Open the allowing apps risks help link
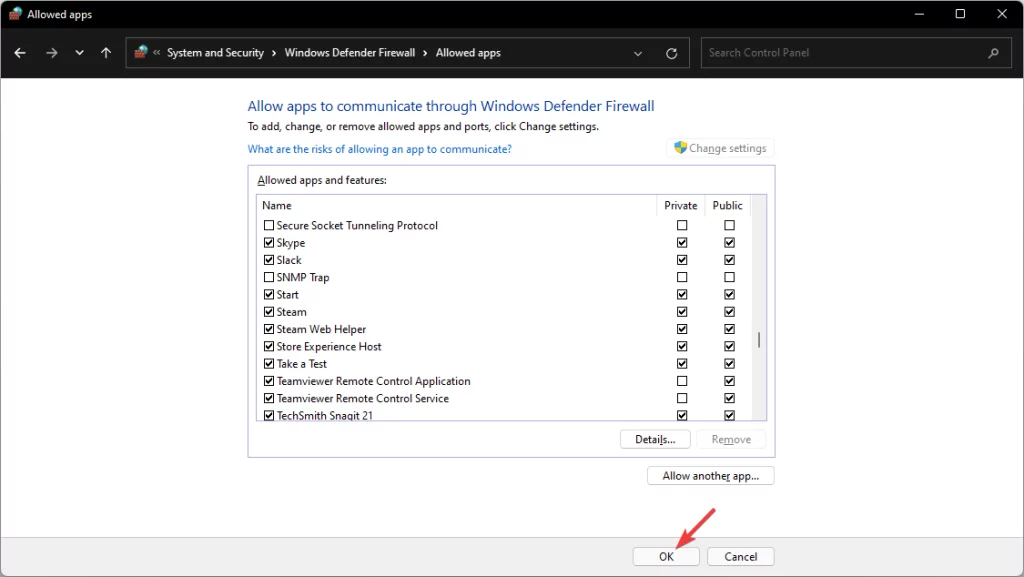 (x=380, y=148)
